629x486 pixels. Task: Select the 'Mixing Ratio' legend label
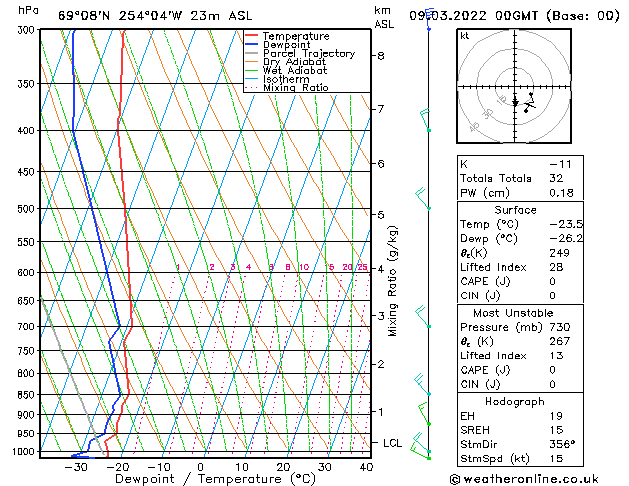pos(296,87)
